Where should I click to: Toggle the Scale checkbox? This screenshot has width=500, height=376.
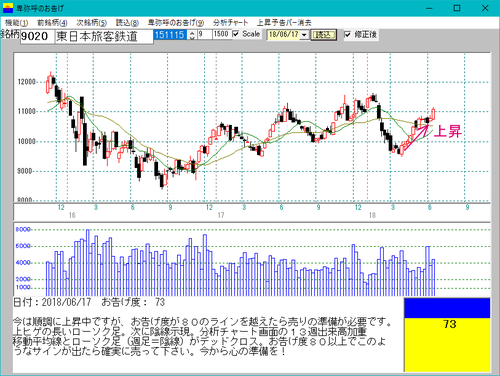pos(236,34)
